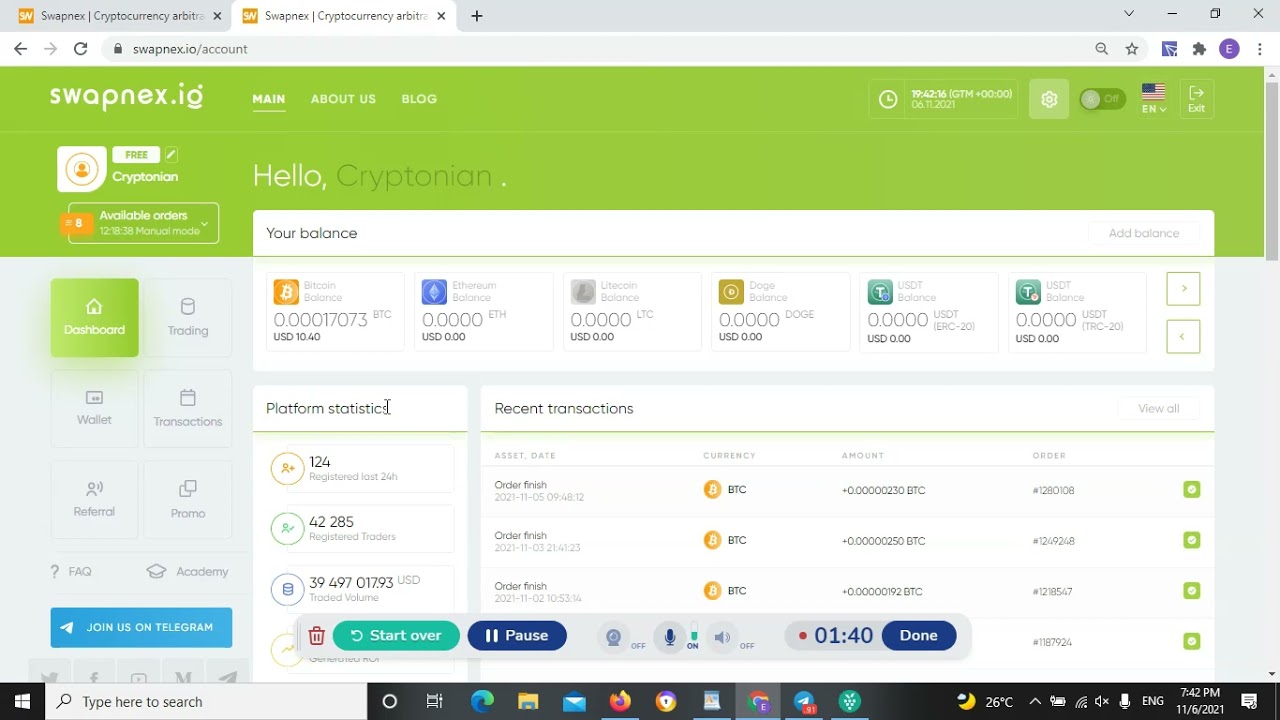Click the recorder Start over button

[x=396, y=636]
